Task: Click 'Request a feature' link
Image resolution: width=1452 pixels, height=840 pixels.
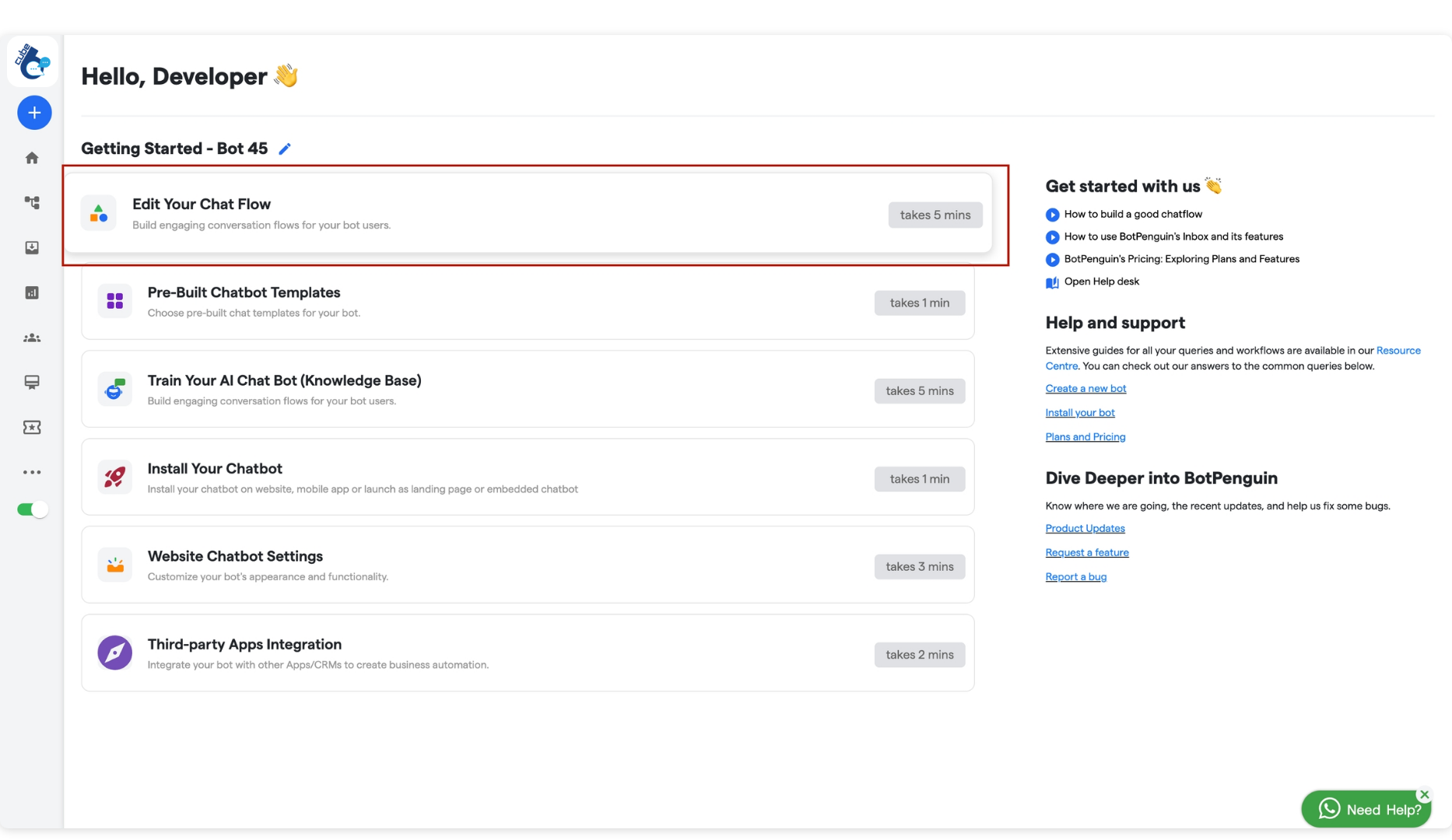Action: (1087, 552)
